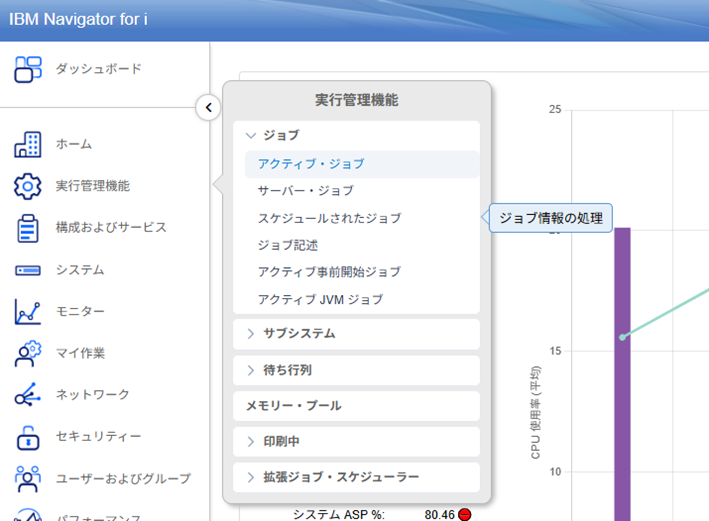Open ユーザーおよびグループ sidebar label
Screen dimensions: 709x521
[x=123, y=478]
